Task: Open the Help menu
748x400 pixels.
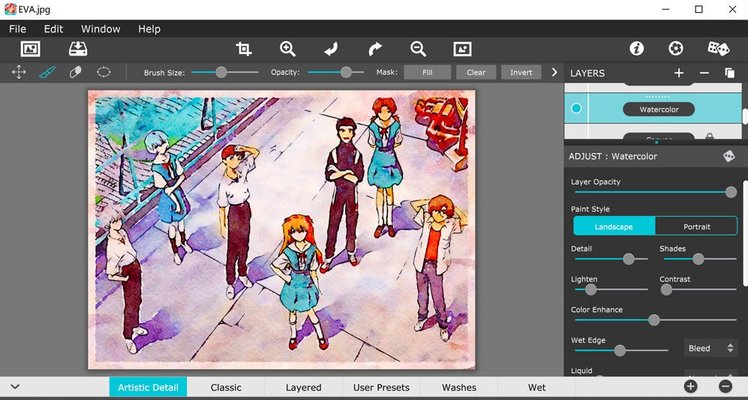Action: click(149, 29)
